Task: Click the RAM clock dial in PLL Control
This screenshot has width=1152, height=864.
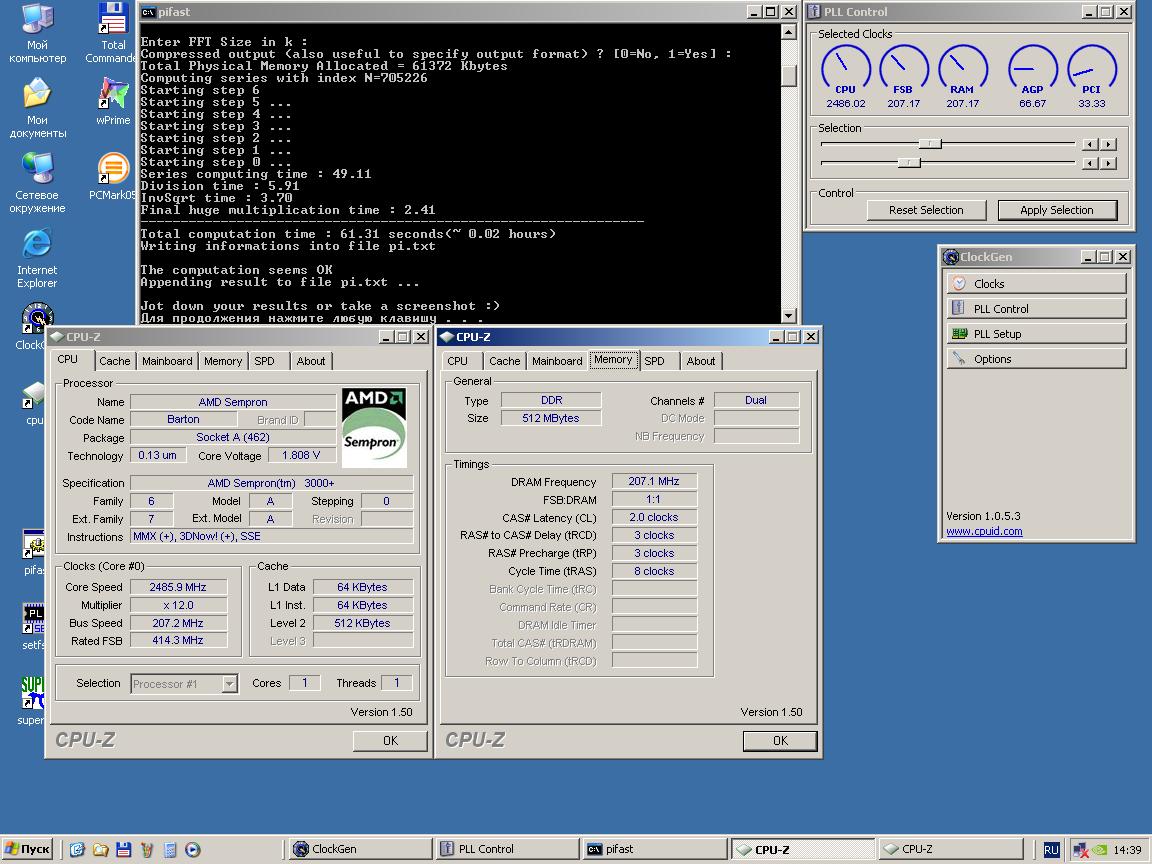Action: (x=962, y=68)
